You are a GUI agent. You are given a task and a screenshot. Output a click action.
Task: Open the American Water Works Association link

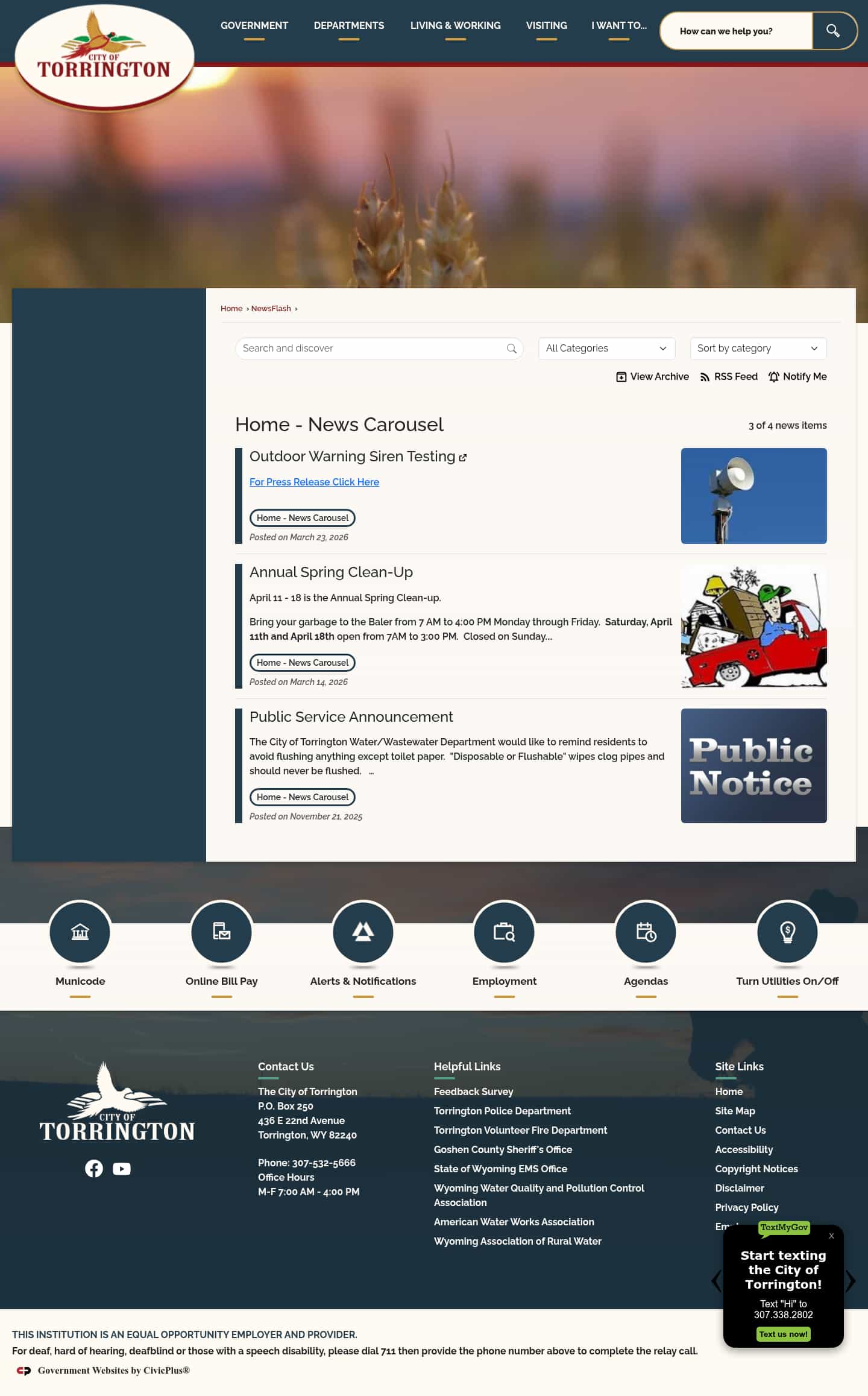(514, 1222)
